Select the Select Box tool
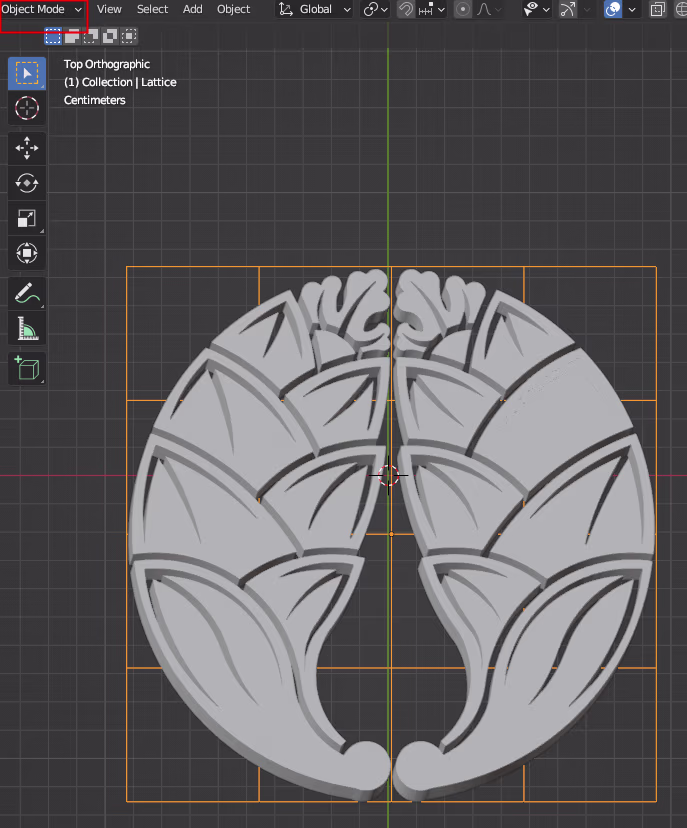The image size is (687, 828). coord(27,73)
